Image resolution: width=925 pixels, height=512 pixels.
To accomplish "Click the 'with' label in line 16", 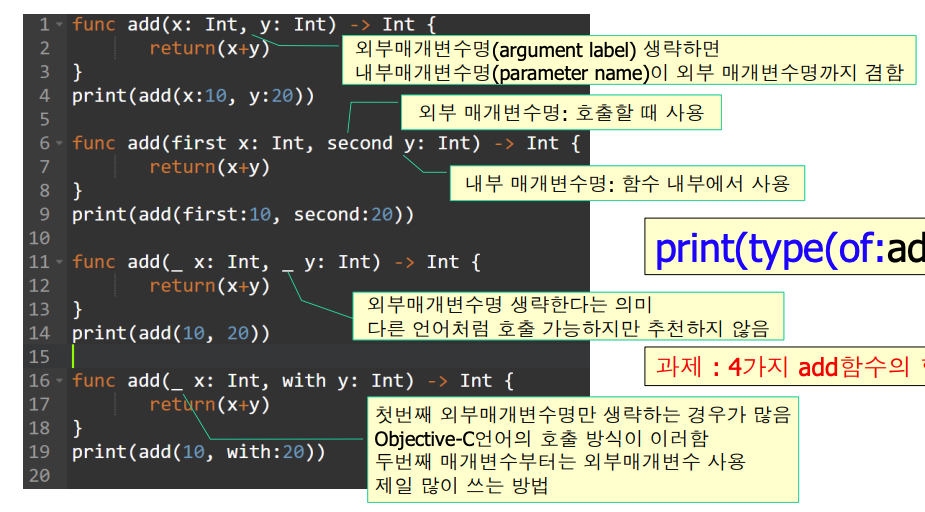I will point(303,381).
